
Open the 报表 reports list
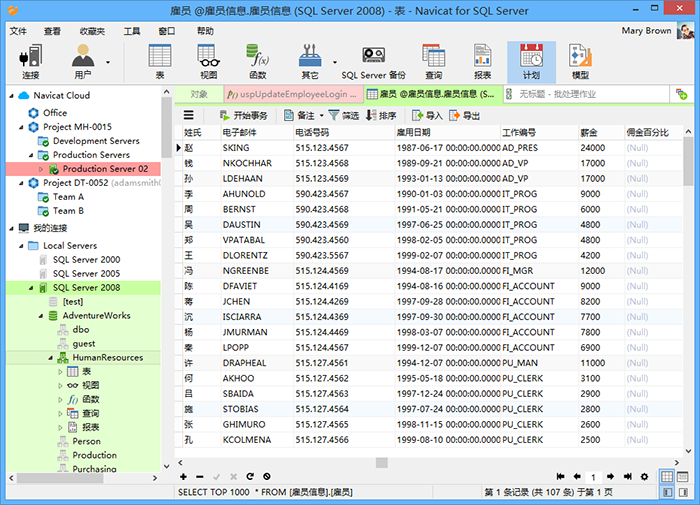(x=483, y=62)
